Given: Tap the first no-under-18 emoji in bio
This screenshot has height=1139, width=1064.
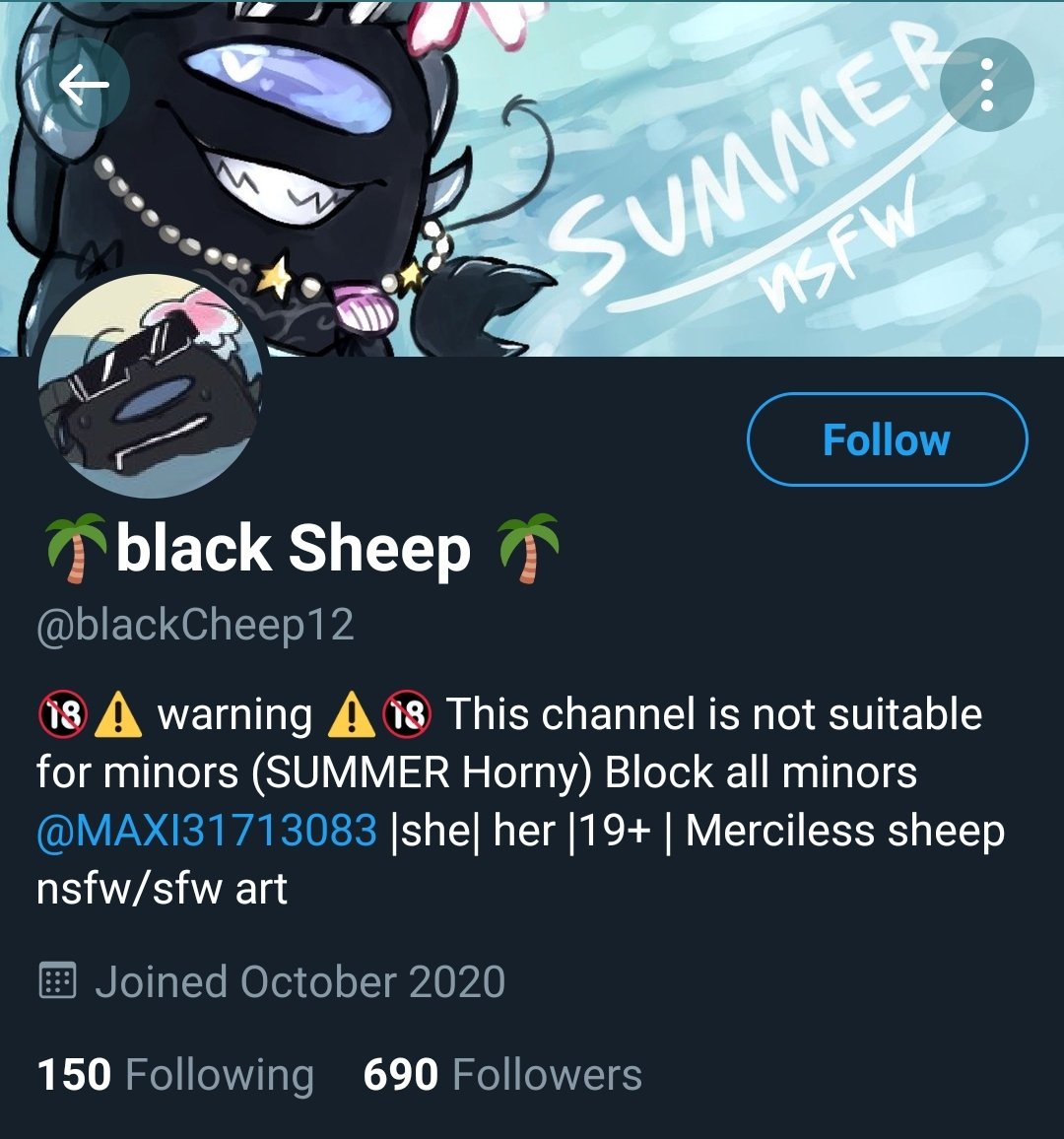Looking at the screenshot, I should (62, 714).
